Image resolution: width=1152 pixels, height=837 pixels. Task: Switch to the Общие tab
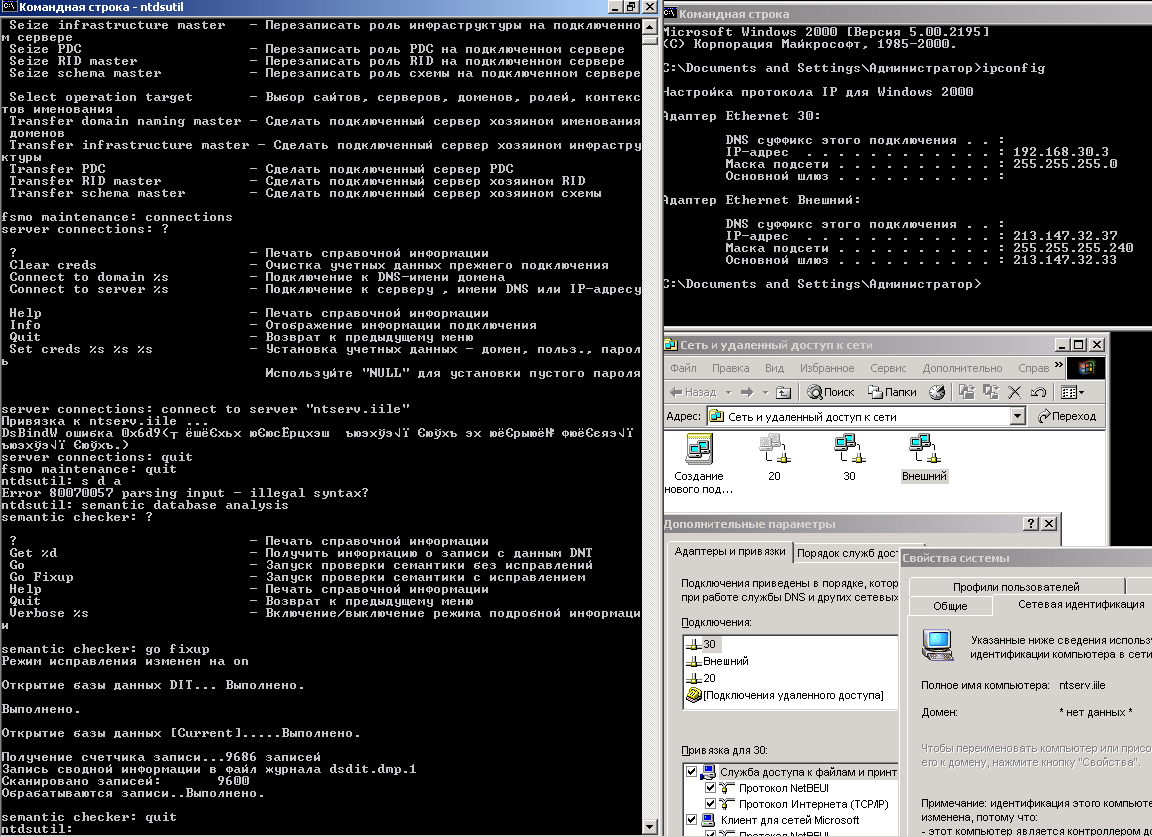[x=950, y=606]
